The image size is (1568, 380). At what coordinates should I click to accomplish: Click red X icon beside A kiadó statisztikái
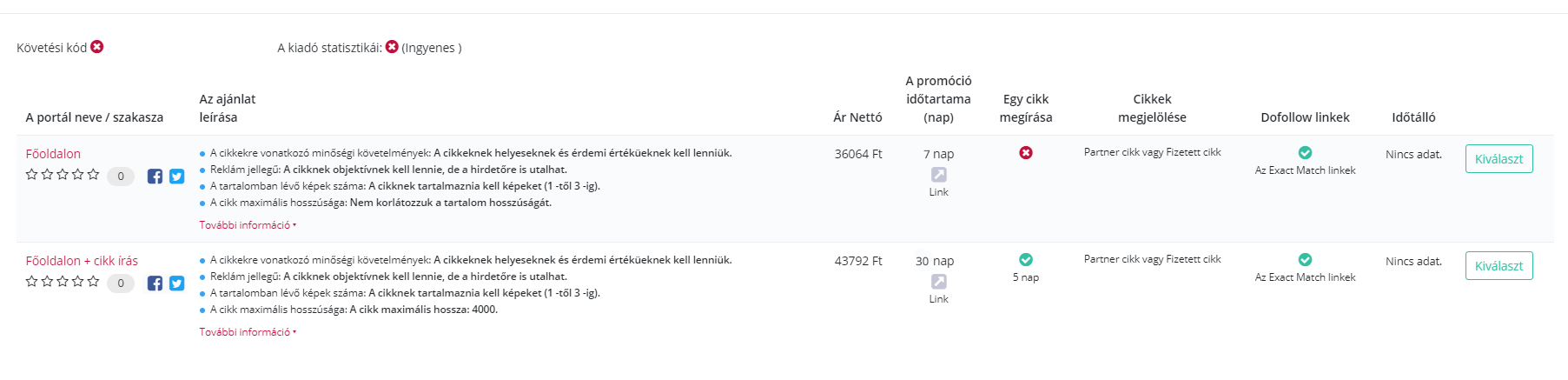pos(392,46)
